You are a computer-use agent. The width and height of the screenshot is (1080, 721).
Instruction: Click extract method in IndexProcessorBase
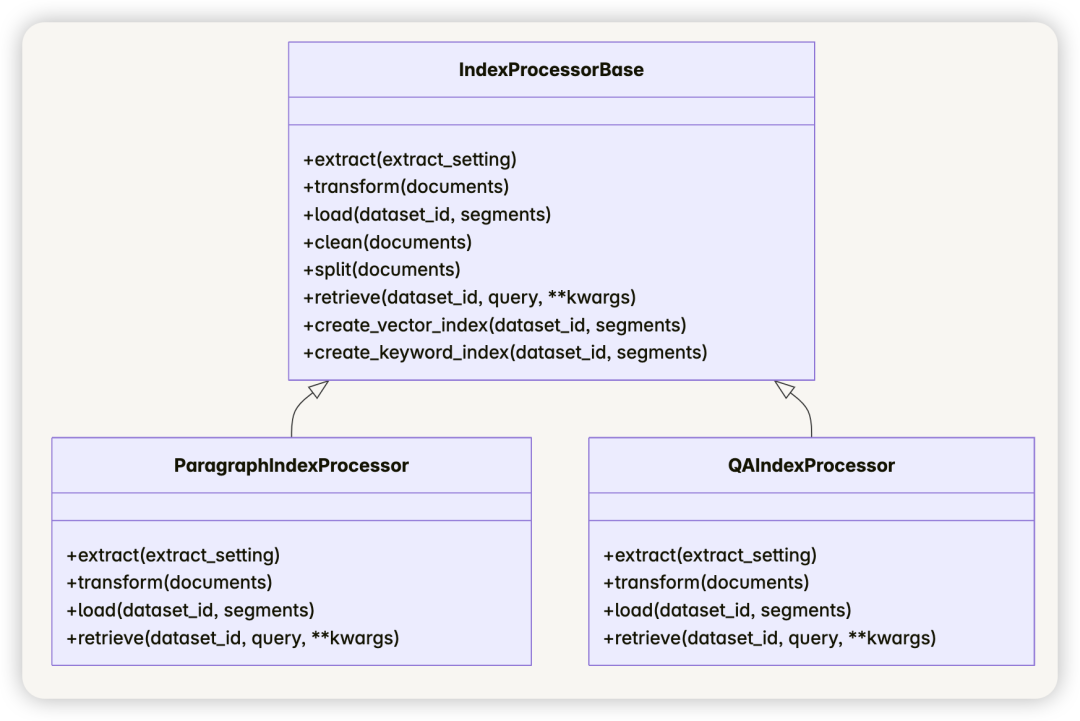tap(409, 159)
